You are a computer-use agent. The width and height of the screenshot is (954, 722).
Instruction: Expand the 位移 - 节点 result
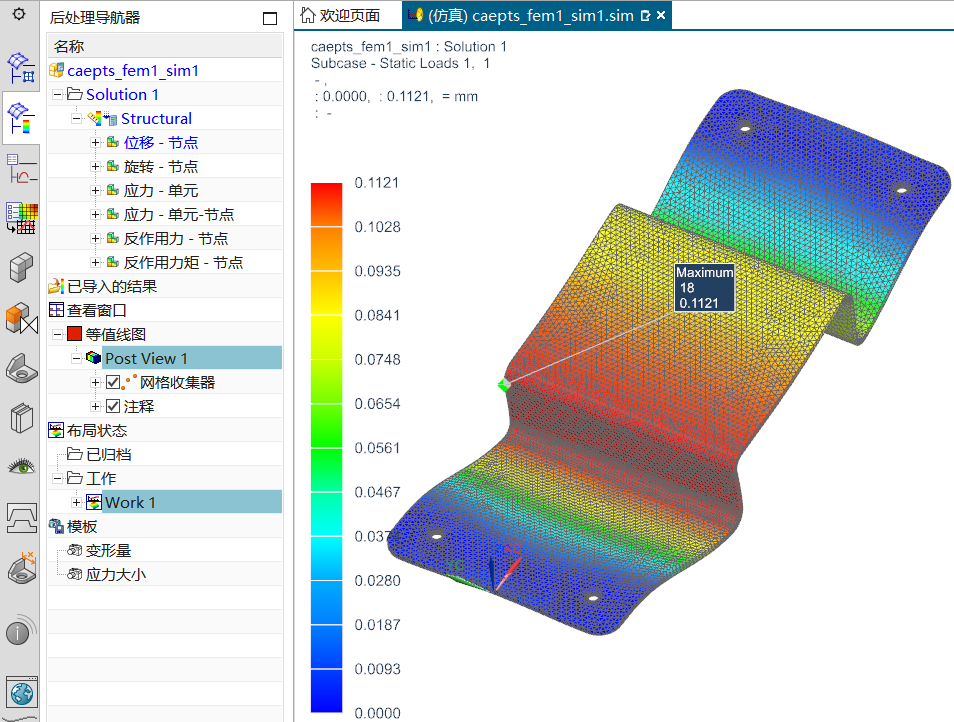click(95, 142)
